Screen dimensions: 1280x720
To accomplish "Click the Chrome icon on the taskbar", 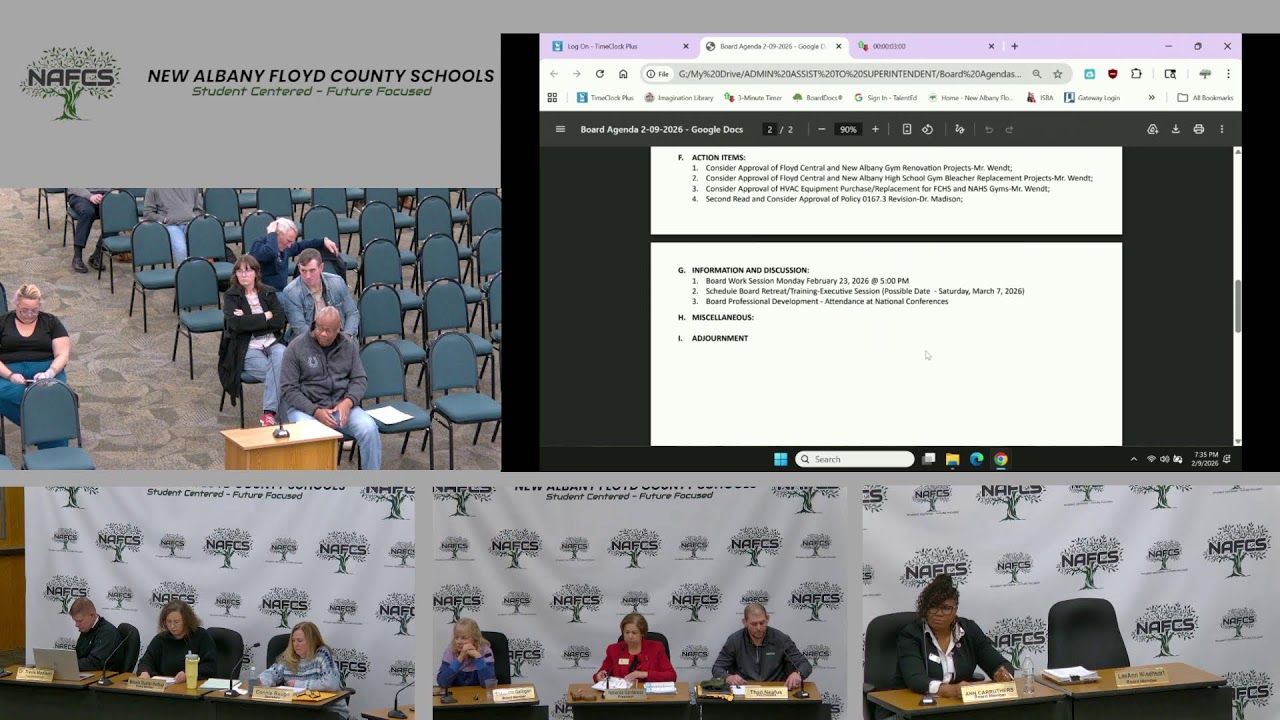I will click(1001, 459).
